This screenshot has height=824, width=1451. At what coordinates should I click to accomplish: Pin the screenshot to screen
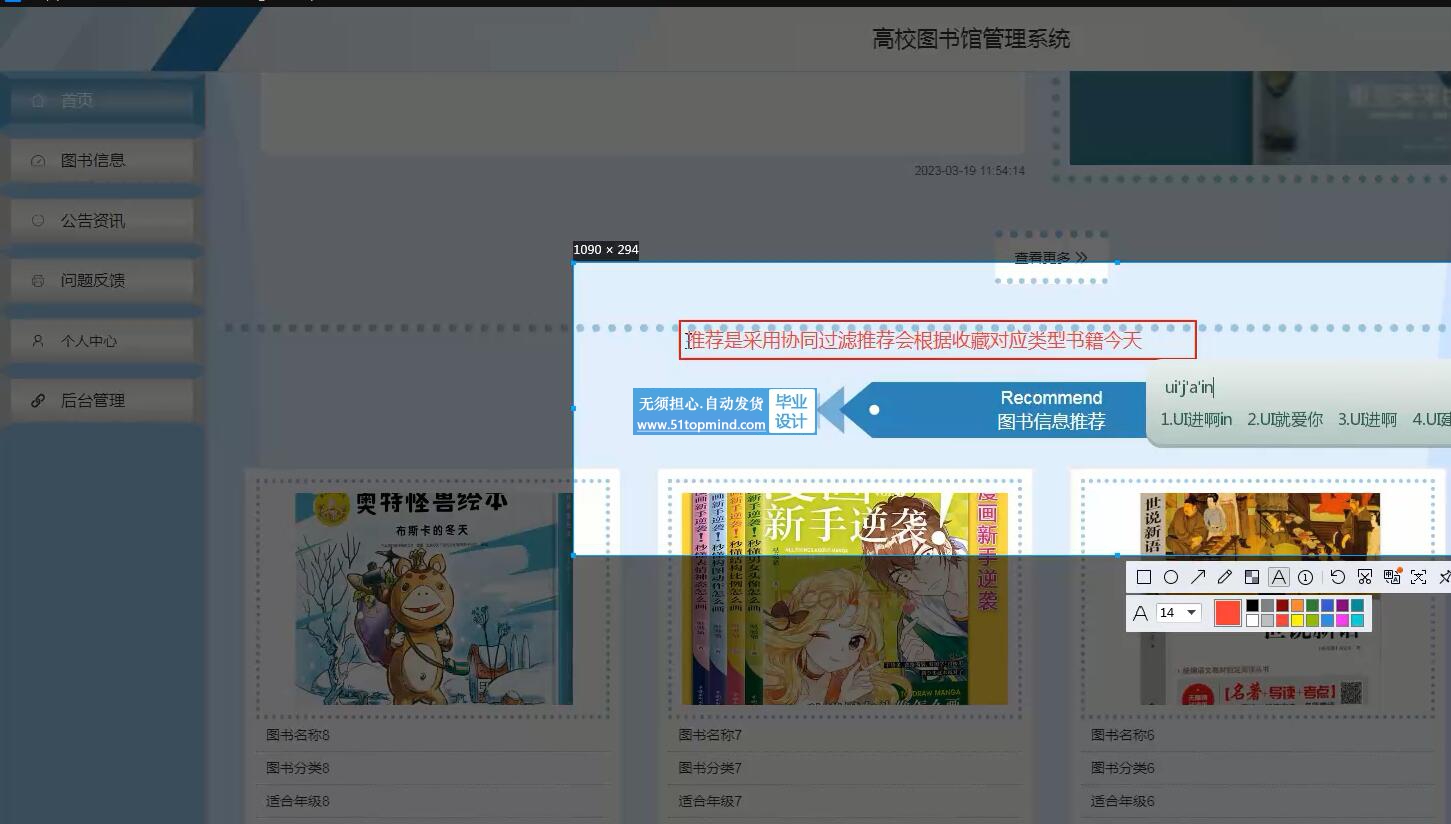click(1445, 577)
